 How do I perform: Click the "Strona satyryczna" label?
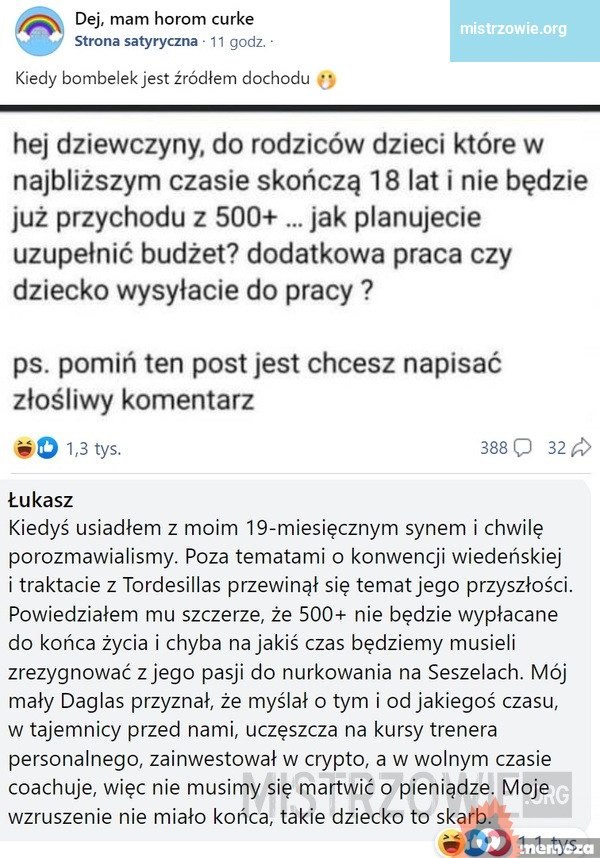pyautogui.click(x=136, y=41)
